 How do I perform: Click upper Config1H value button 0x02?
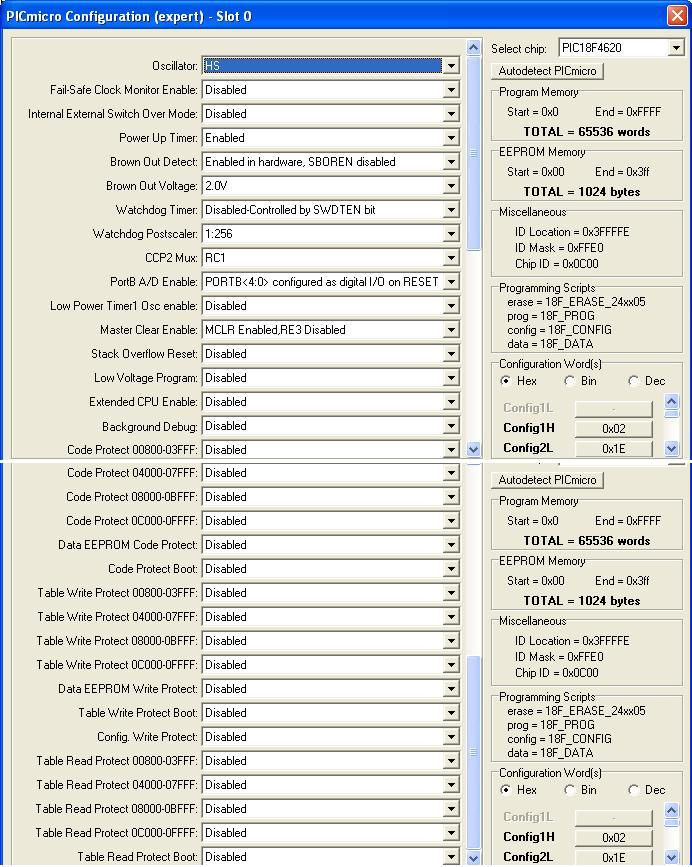(614, 429)
